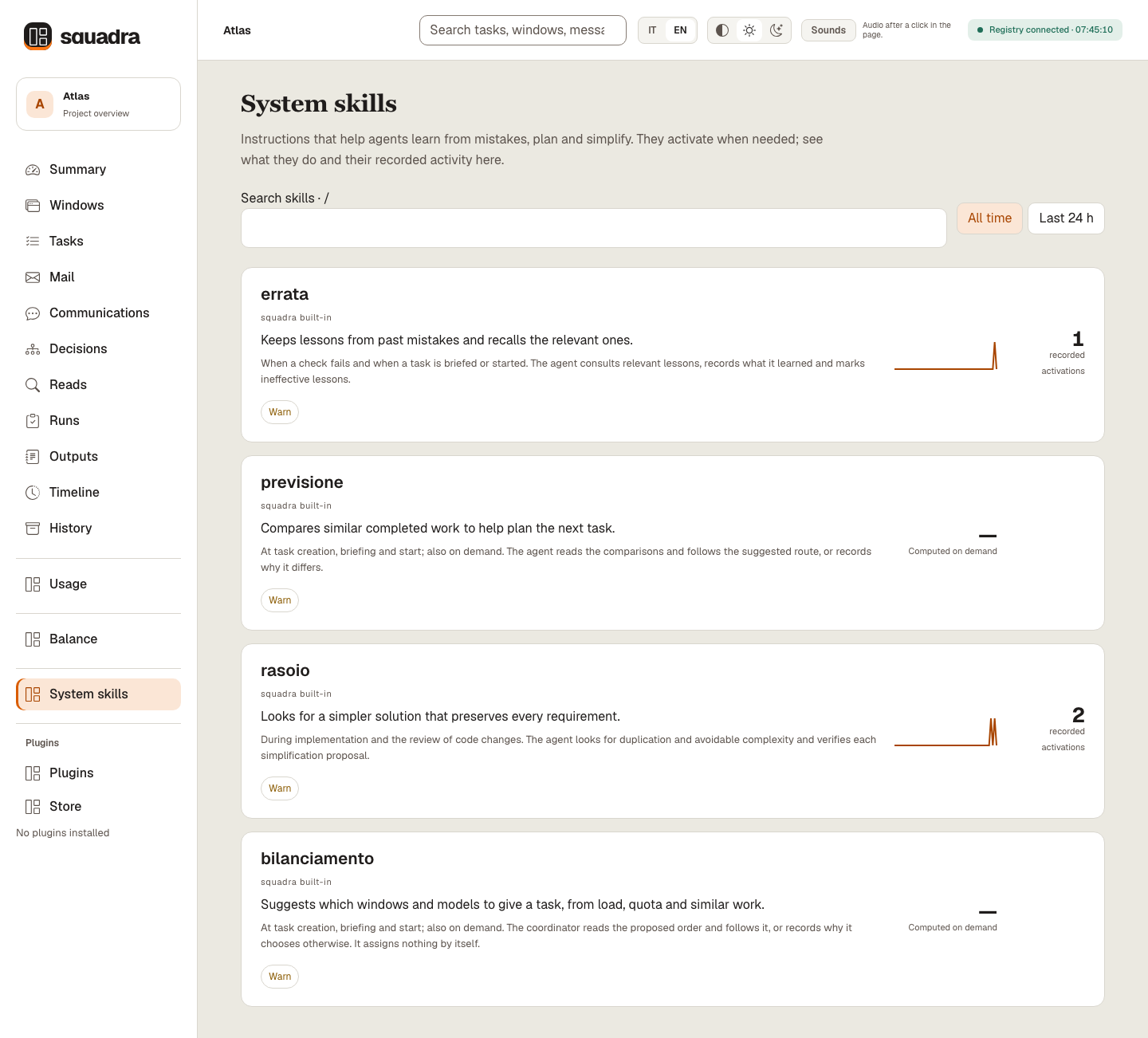
Task: Click the bilanciamento skill title
Action: tap(317, 859)
